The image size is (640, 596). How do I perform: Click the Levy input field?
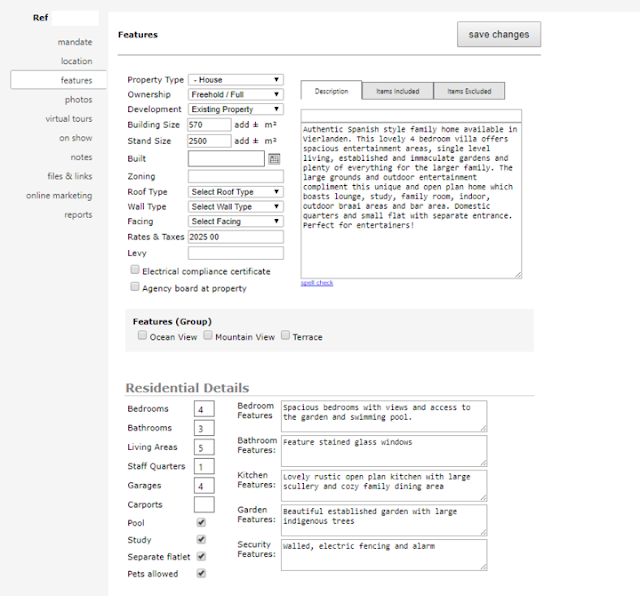236,253
